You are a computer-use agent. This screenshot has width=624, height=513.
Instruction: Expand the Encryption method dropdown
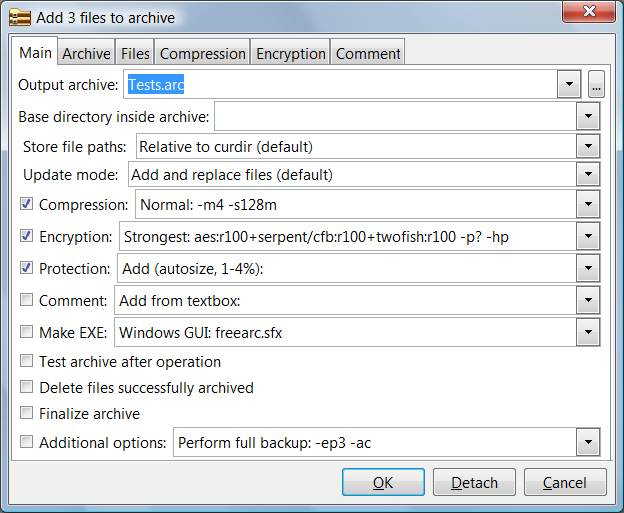[588, 237]
